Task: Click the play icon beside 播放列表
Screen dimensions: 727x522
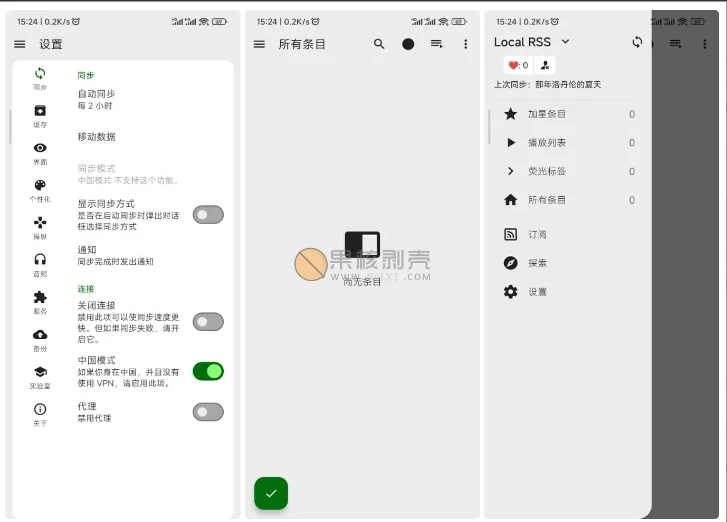Action: [x=510, y=143]
